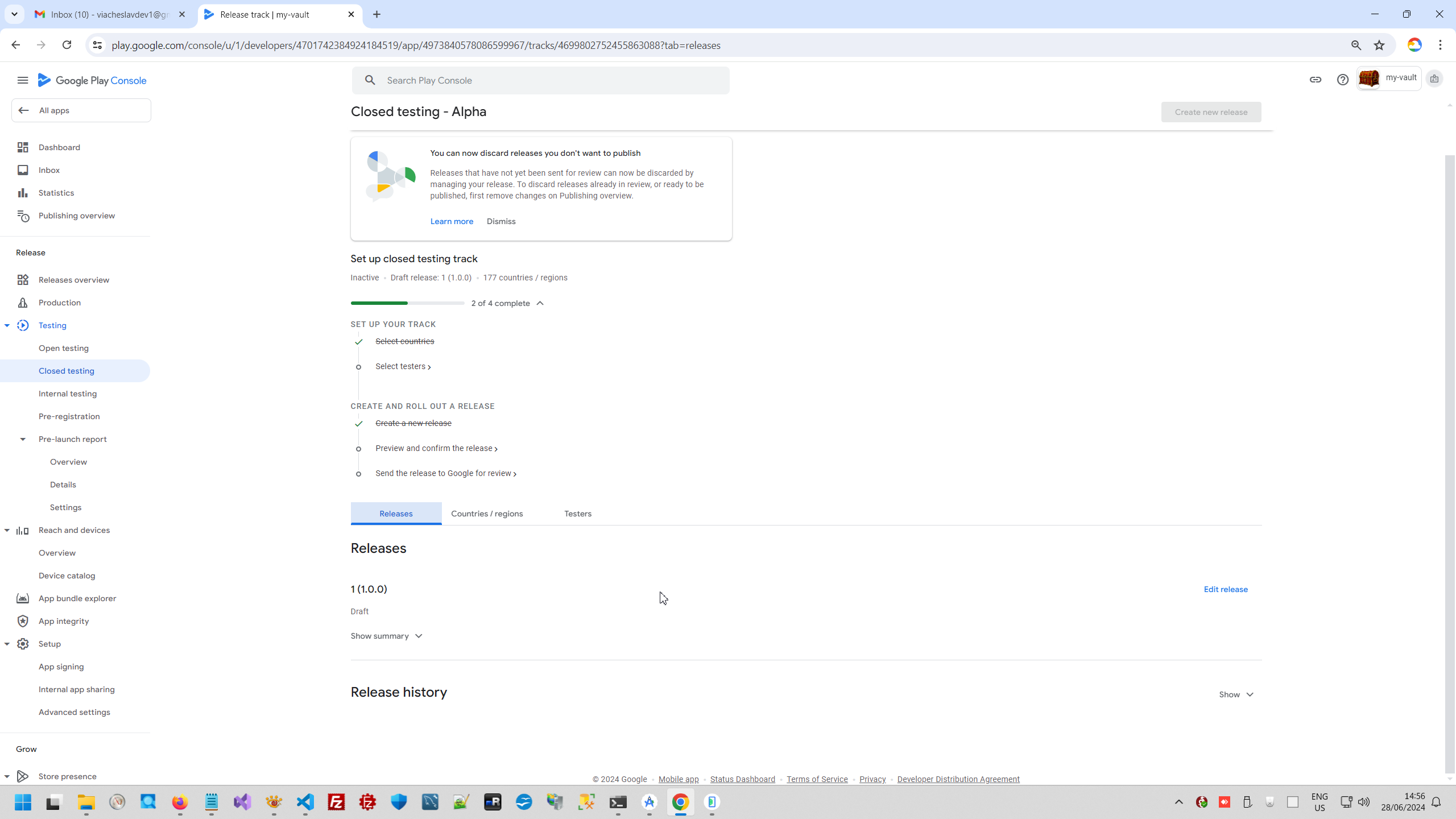Open the help question mark icon
Image resolution: width=1456 pixels, height=819 pixels.
coord(1342,80)
